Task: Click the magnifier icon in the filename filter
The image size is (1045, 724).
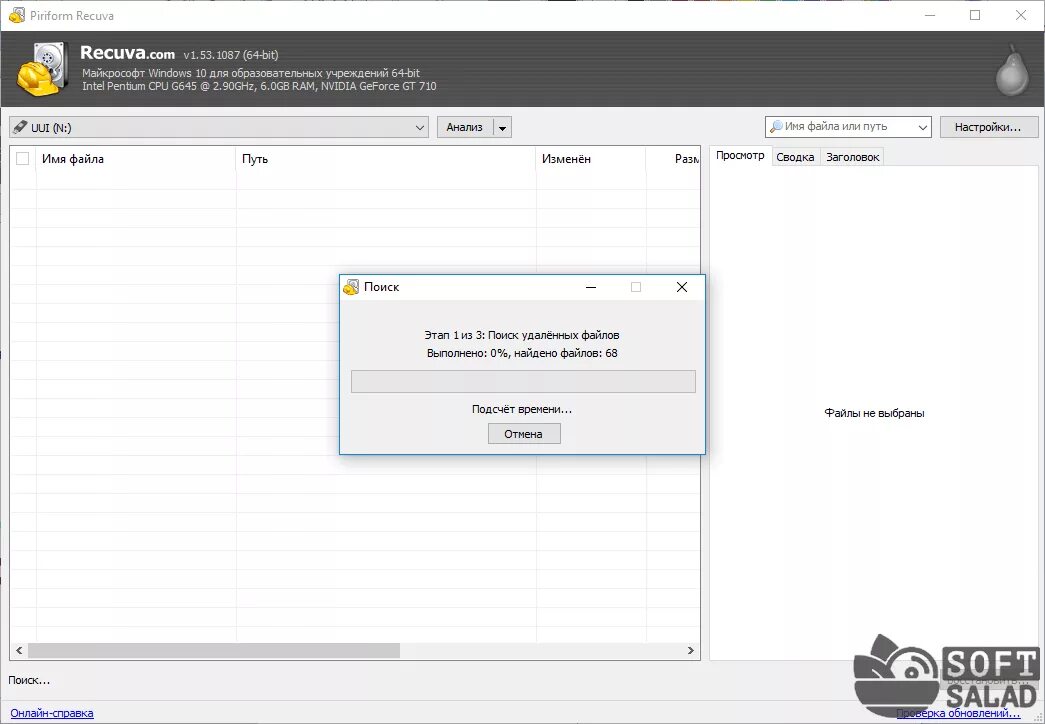Action: [776, 126]
